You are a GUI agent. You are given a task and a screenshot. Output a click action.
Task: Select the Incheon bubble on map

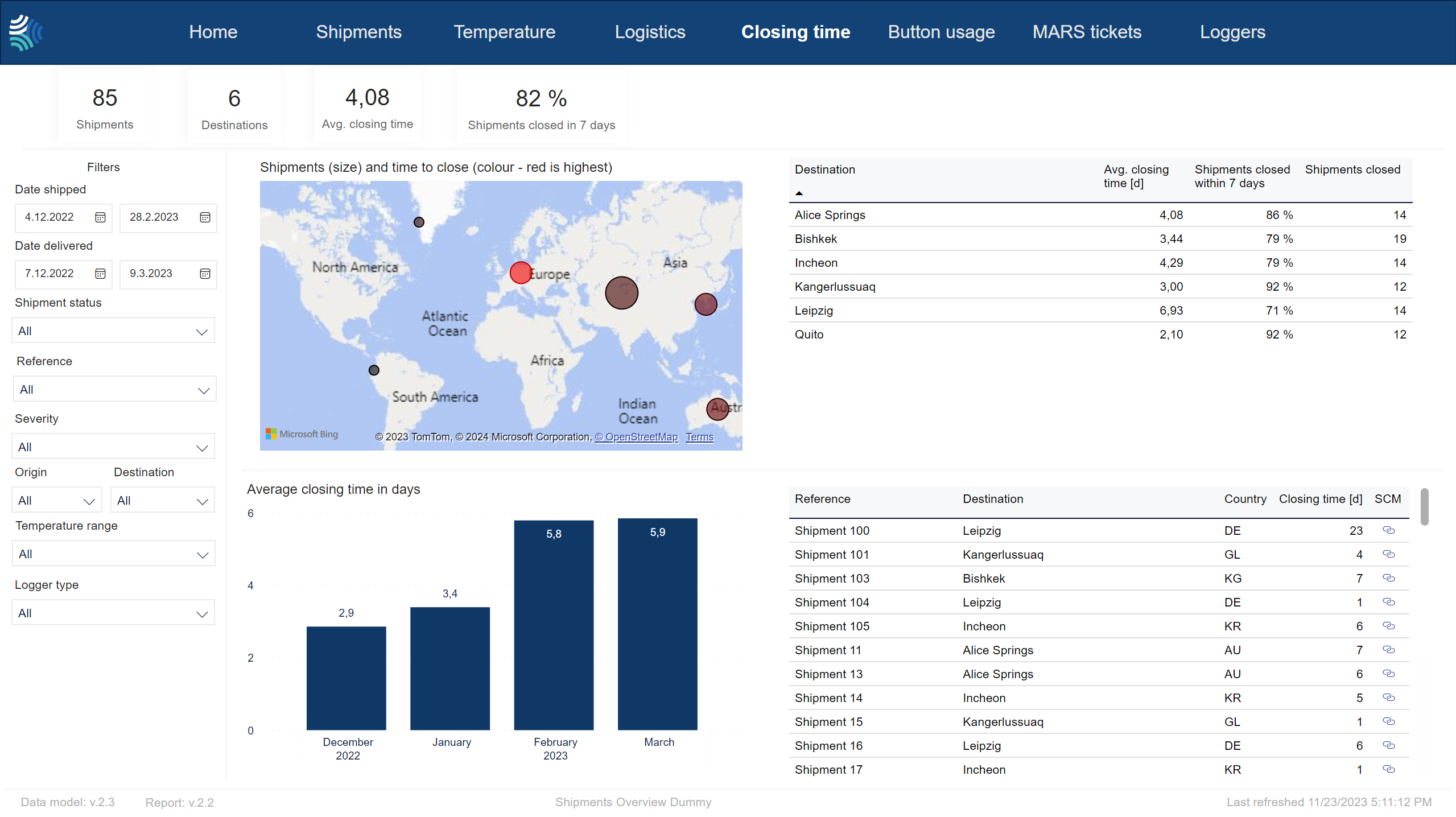[706, 304]
